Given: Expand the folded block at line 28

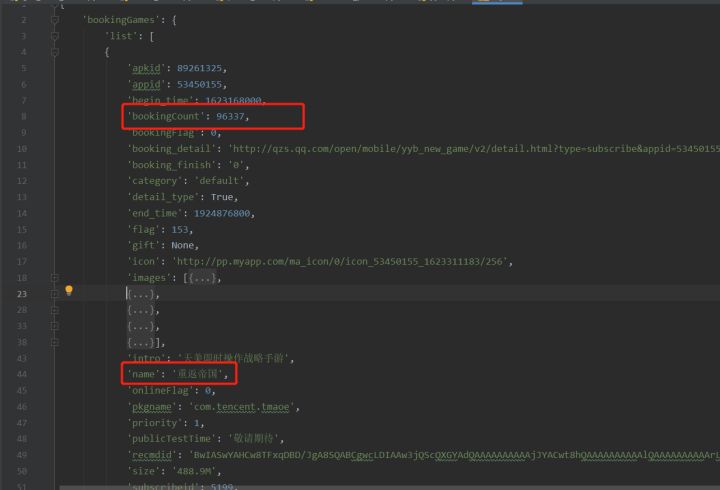Looking at the screenshot, I should (55, 310).
